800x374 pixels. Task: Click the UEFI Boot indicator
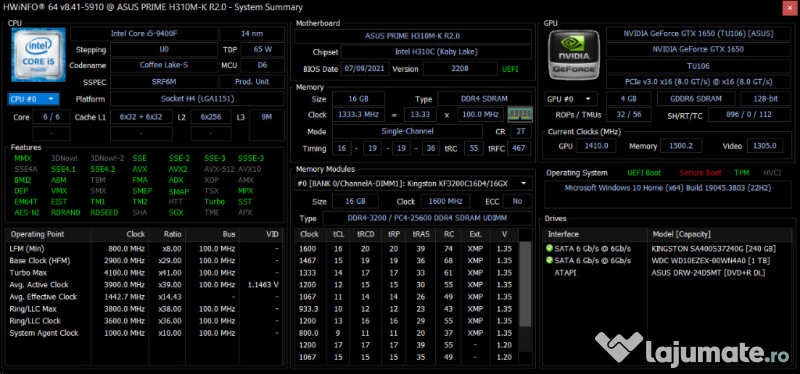coord(644,173)
